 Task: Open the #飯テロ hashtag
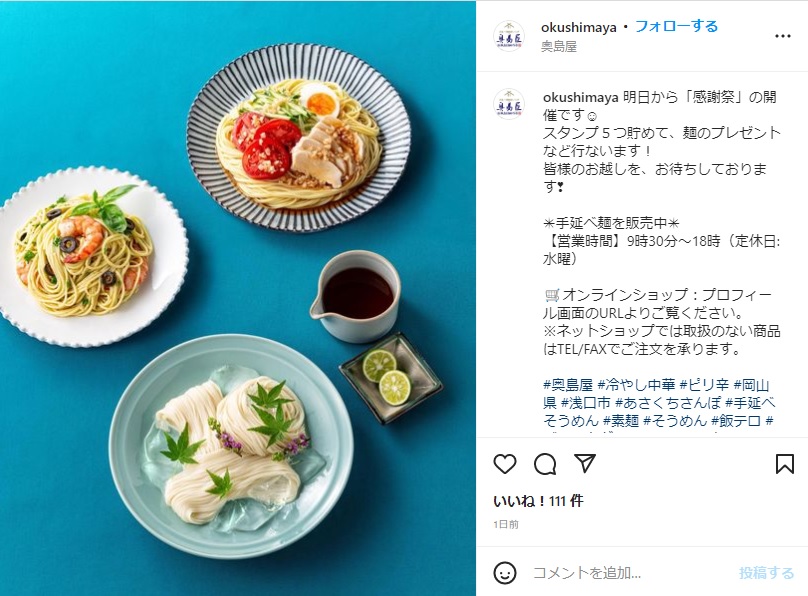click(x=736, y=421)
